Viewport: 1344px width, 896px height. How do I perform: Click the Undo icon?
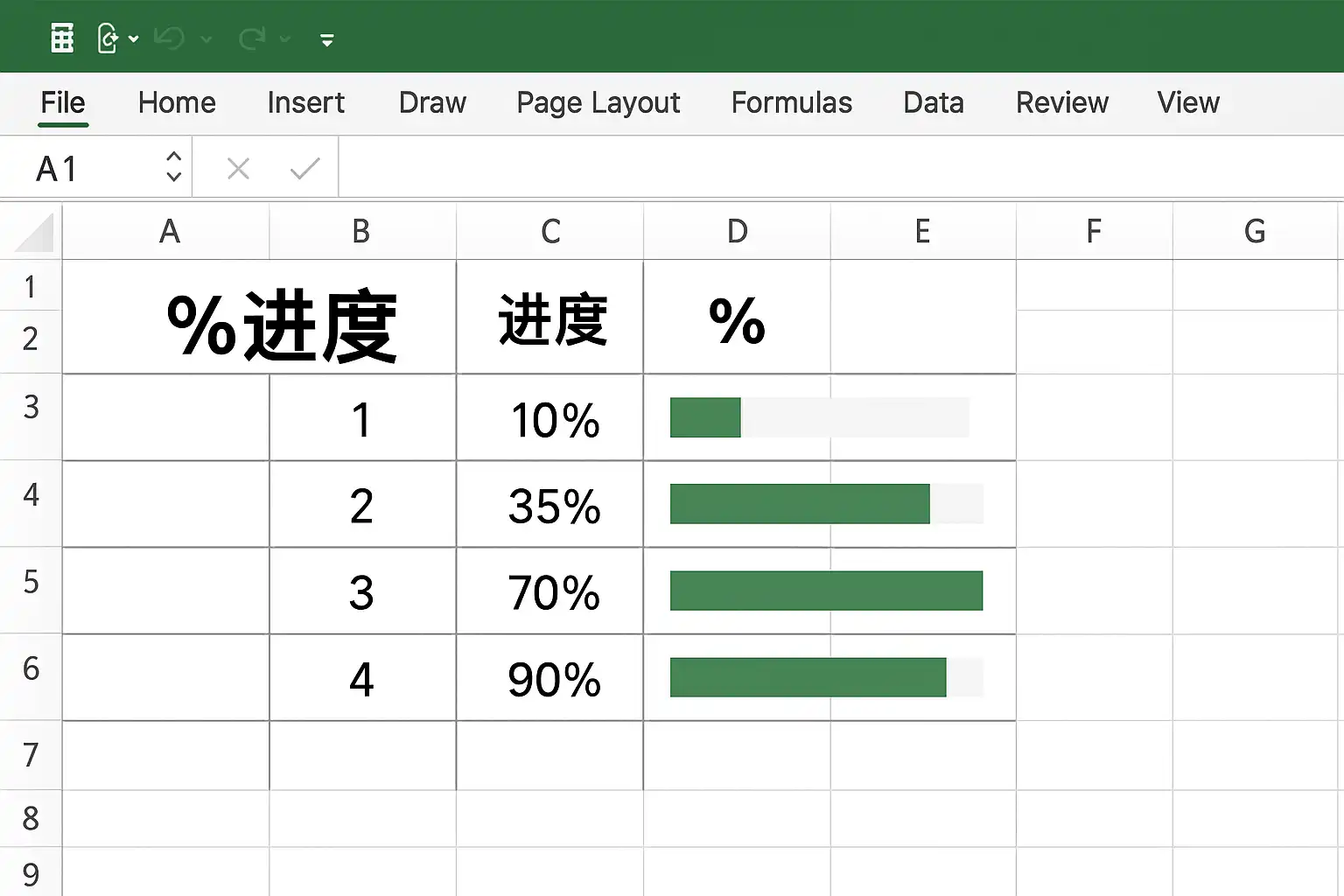click(169, 37)
